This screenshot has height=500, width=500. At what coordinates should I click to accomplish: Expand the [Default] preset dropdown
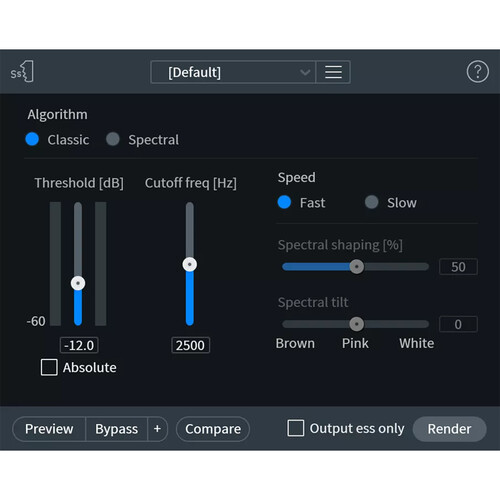pos(233,72)
